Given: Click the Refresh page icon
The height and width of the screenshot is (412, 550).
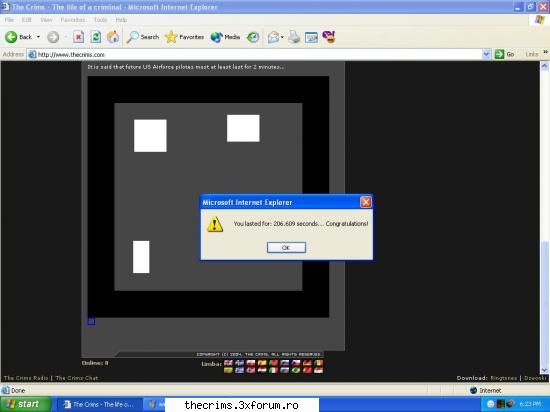Looking at the screenshot, I should [95, 37].
